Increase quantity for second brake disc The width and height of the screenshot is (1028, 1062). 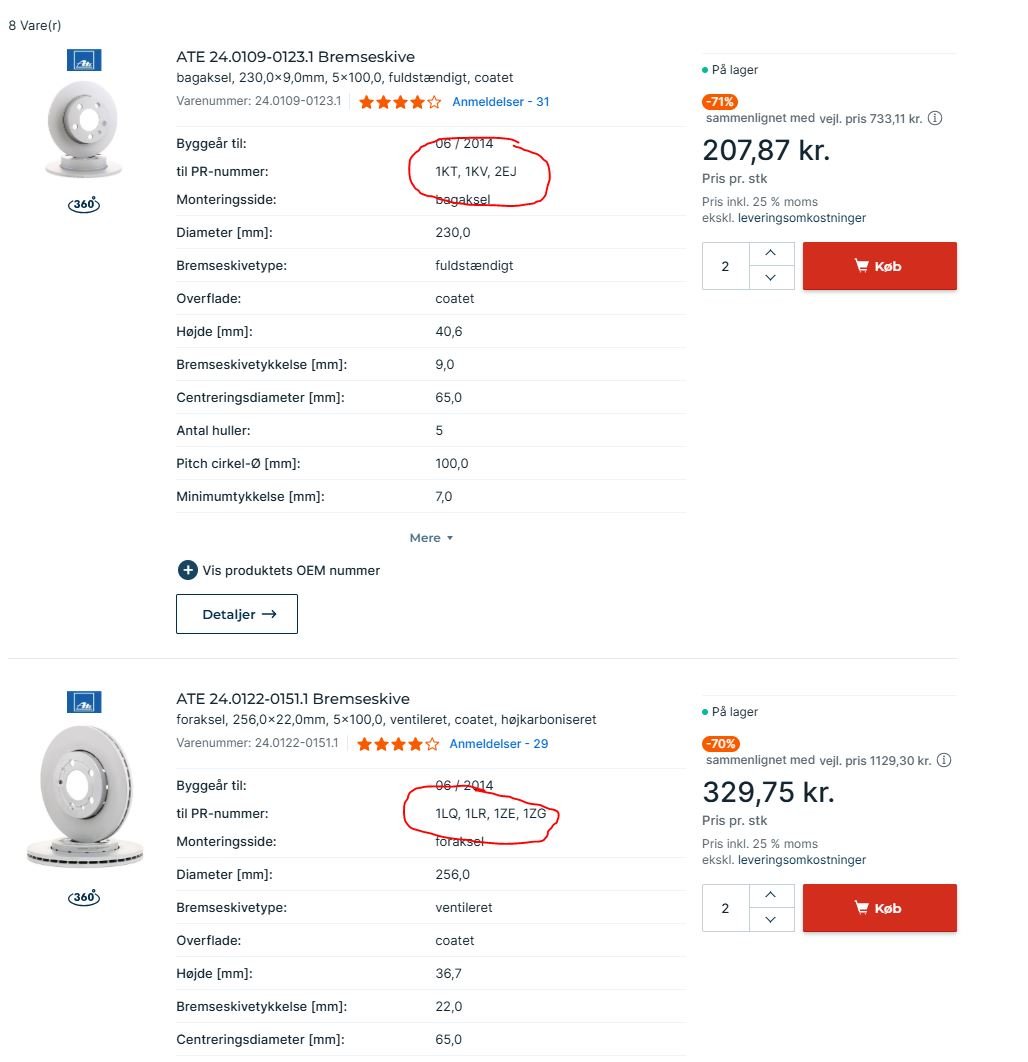pos(771,896)
